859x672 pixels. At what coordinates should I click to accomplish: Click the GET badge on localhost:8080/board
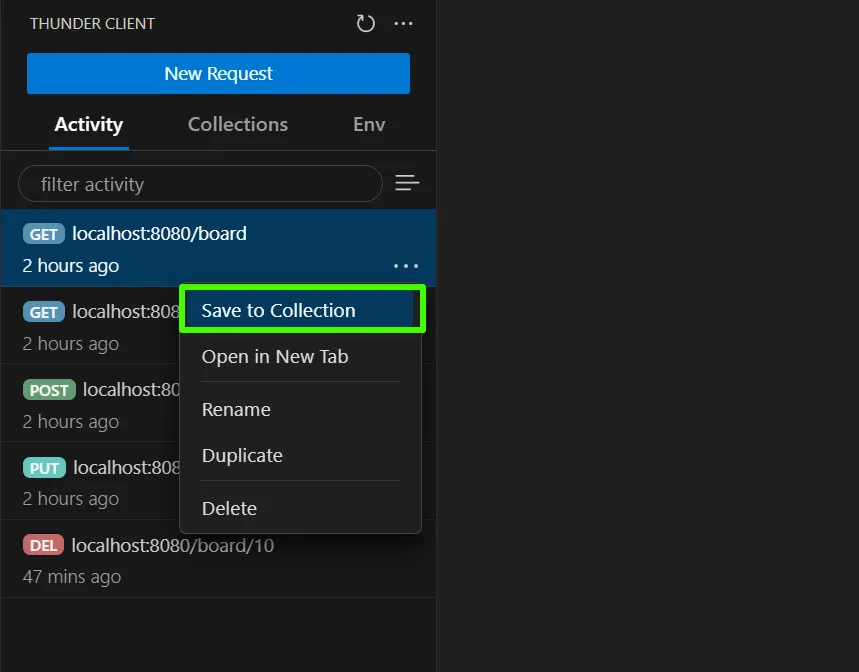pos(44,234)
